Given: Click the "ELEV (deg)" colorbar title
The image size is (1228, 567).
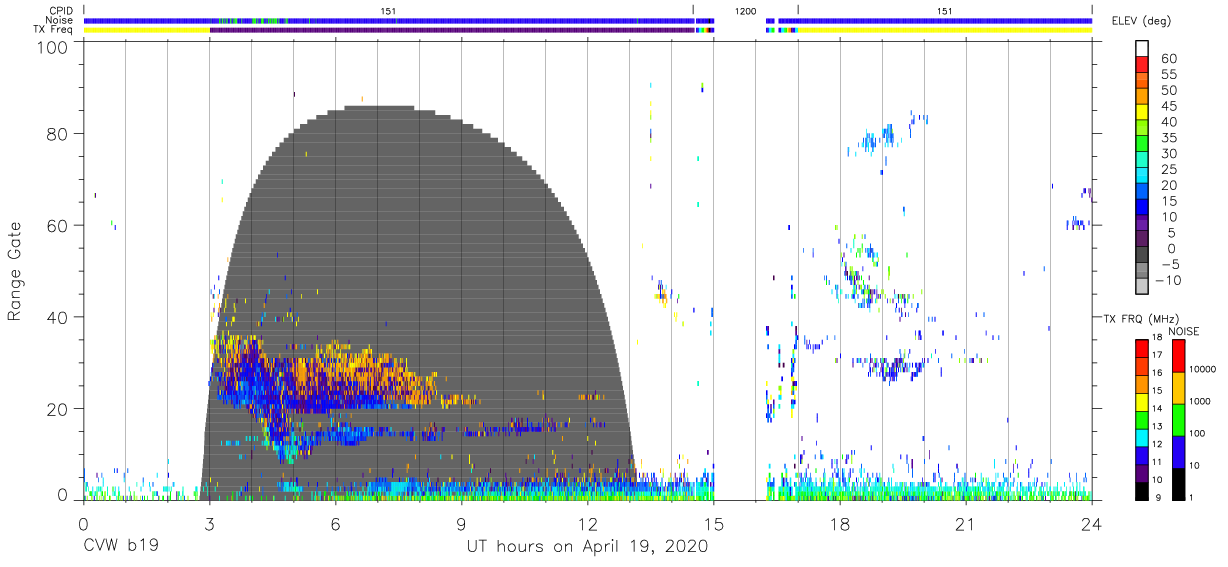Looking at the screenshot, I should click(1144, 21).
